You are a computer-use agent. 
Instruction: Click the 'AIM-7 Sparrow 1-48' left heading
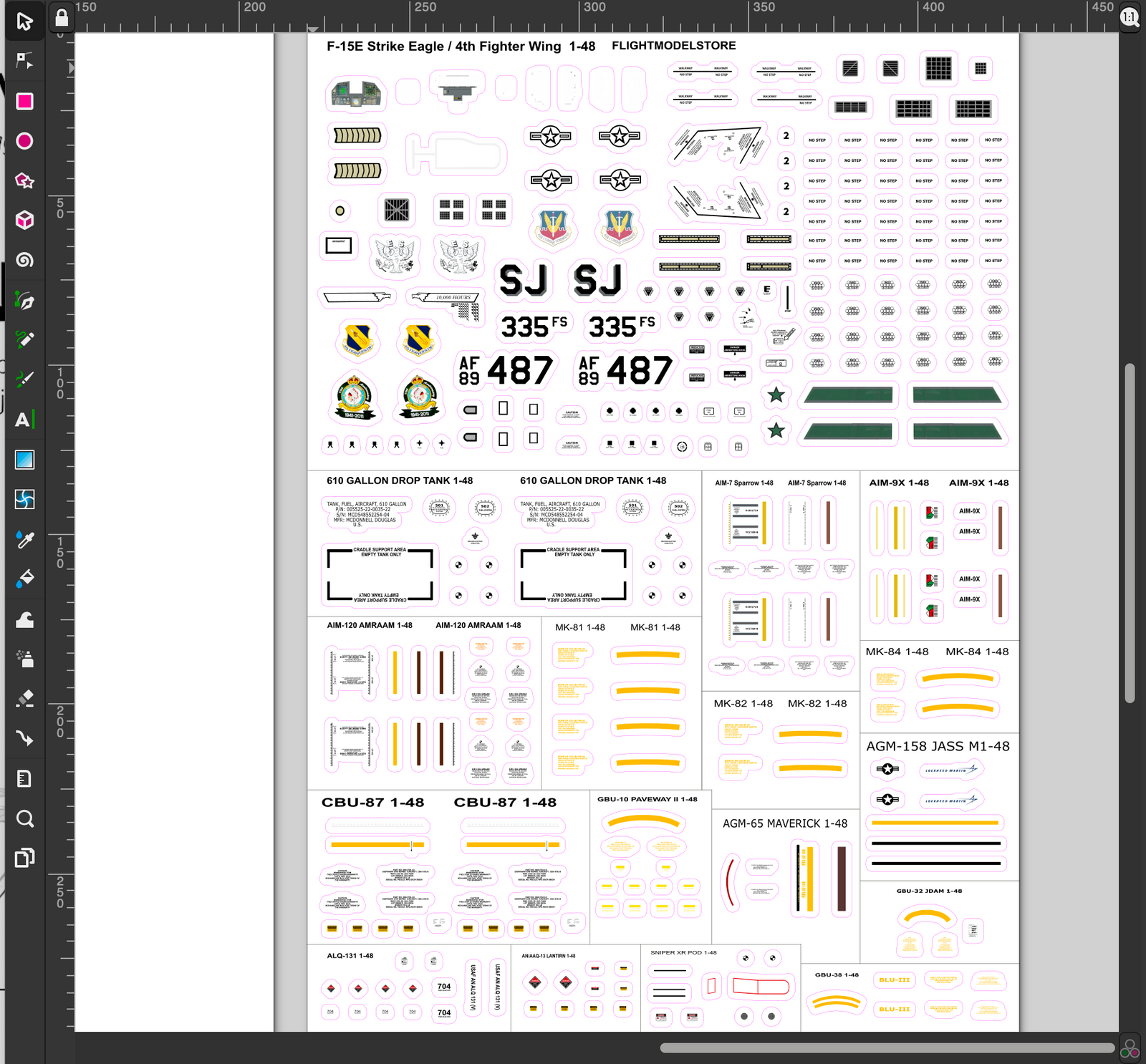point(744,483)
